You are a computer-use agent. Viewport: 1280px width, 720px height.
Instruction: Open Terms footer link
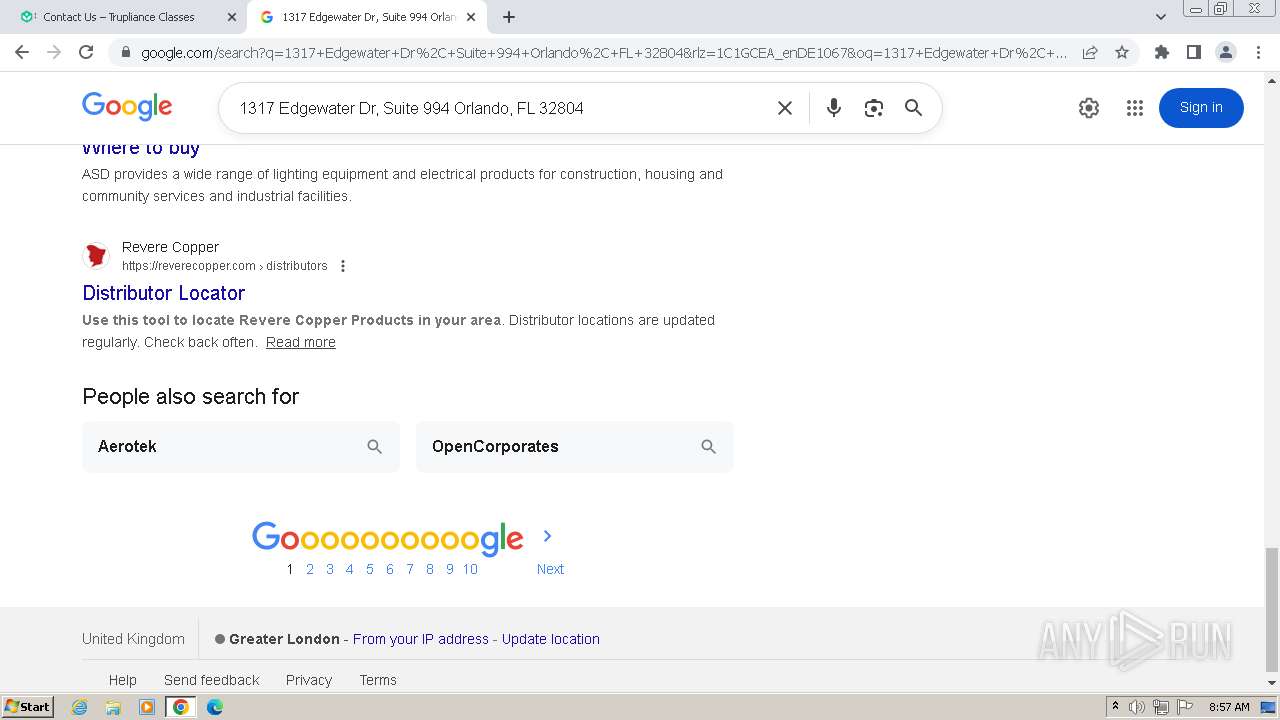(x=378, y=680)
